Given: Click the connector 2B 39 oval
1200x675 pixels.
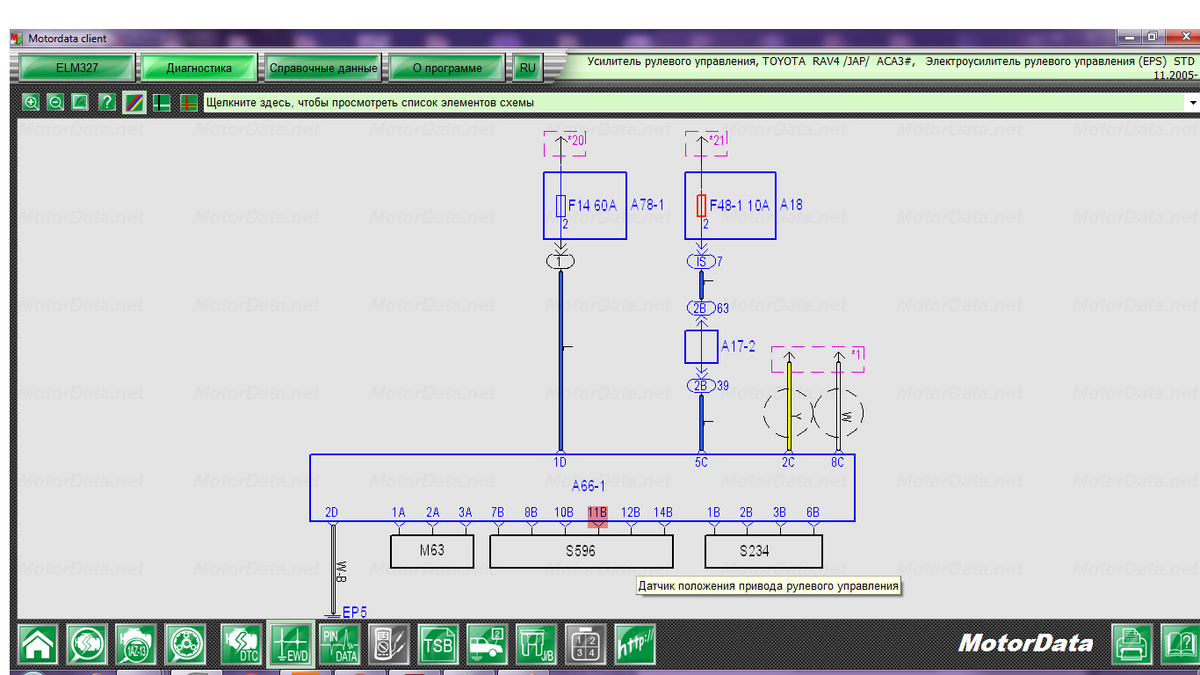Looking at the screenshot, I should click(x=701, y=385).
